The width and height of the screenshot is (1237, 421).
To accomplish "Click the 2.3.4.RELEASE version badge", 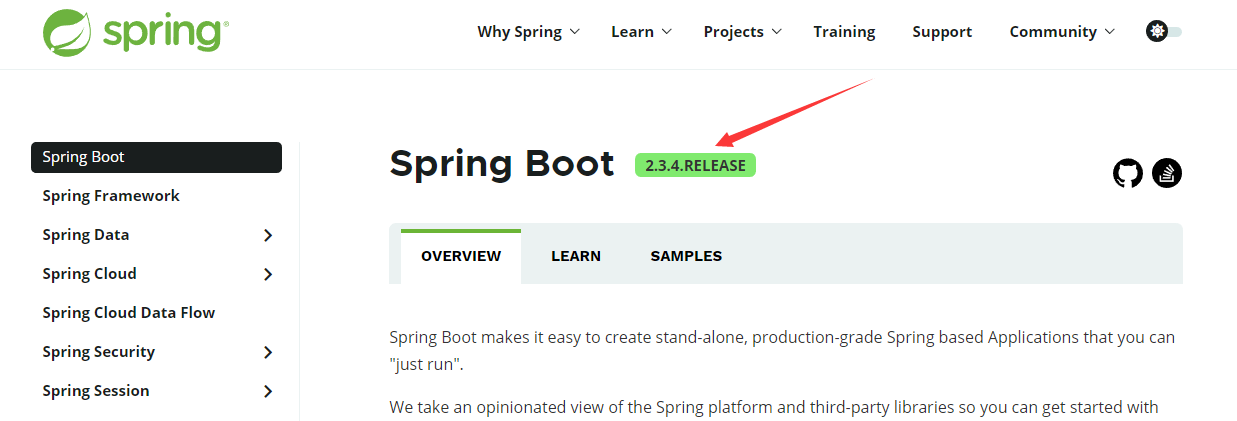I will (x=696, y=165).
